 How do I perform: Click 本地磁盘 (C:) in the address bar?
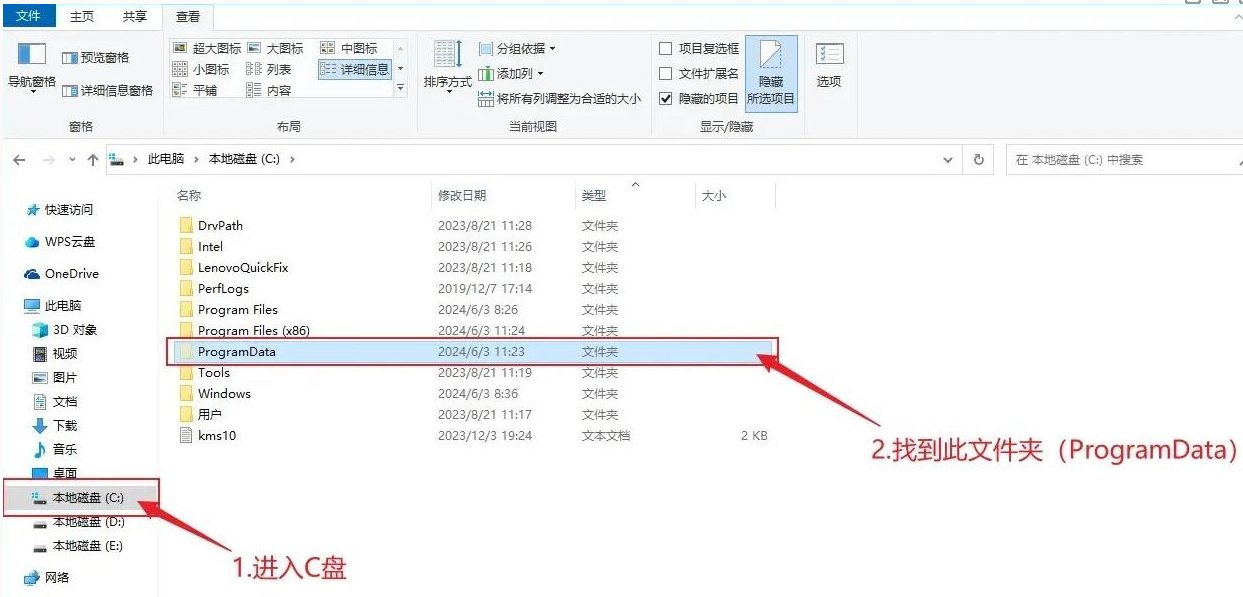click(x=244, y=159)
